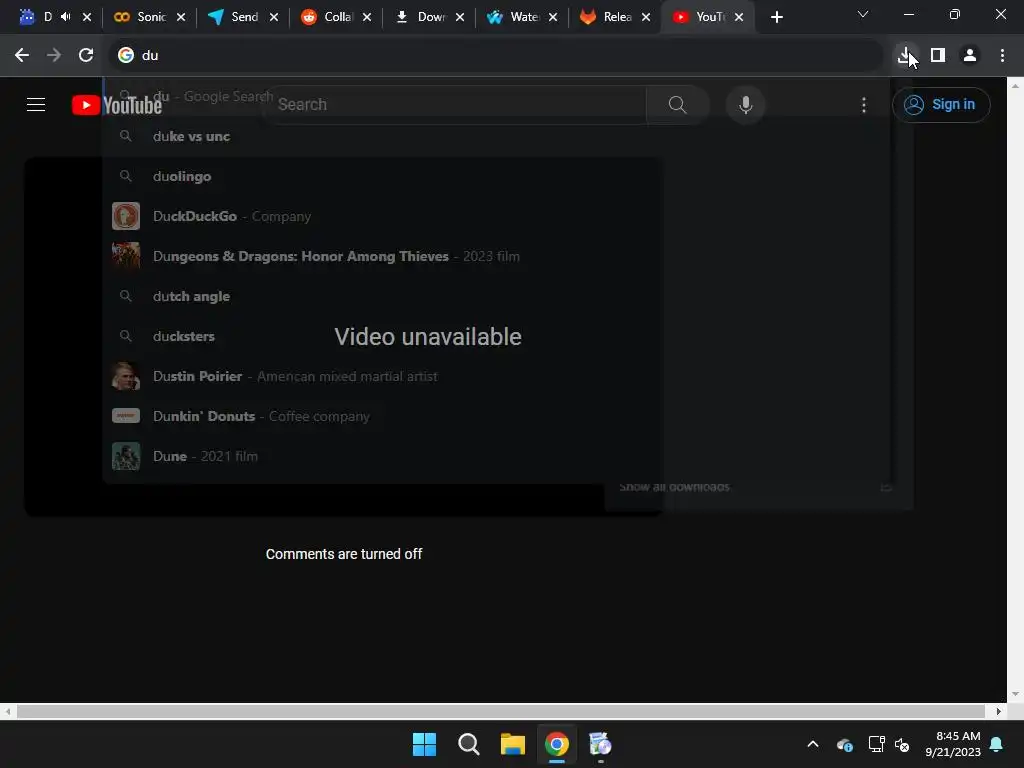Go back with the browser back arrow
1024x768 pixels.
click(22, 56)
